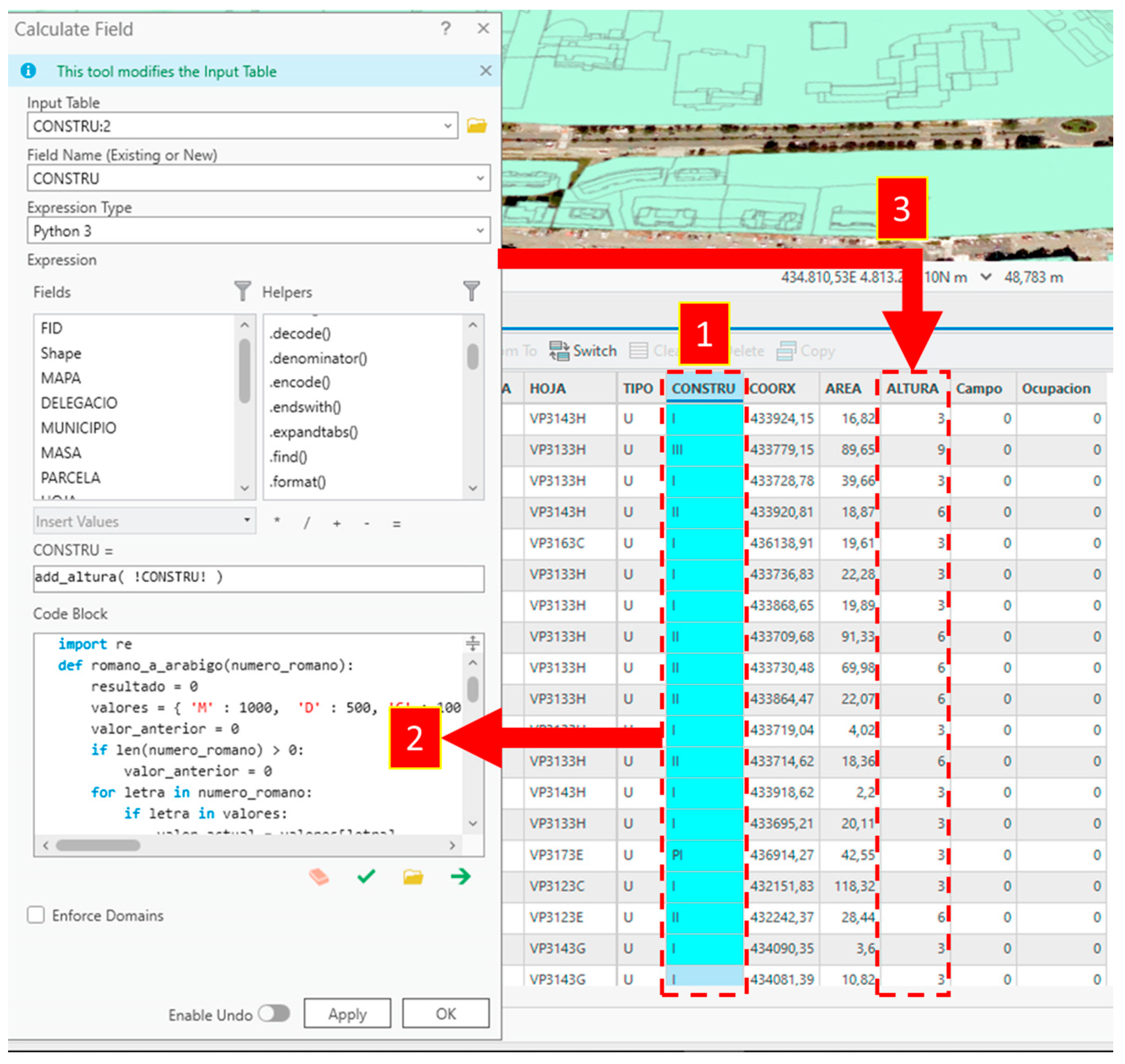Dismiss the tool modifies Input Table message
Viewport: 1125px width, 1064px height.
486,71
